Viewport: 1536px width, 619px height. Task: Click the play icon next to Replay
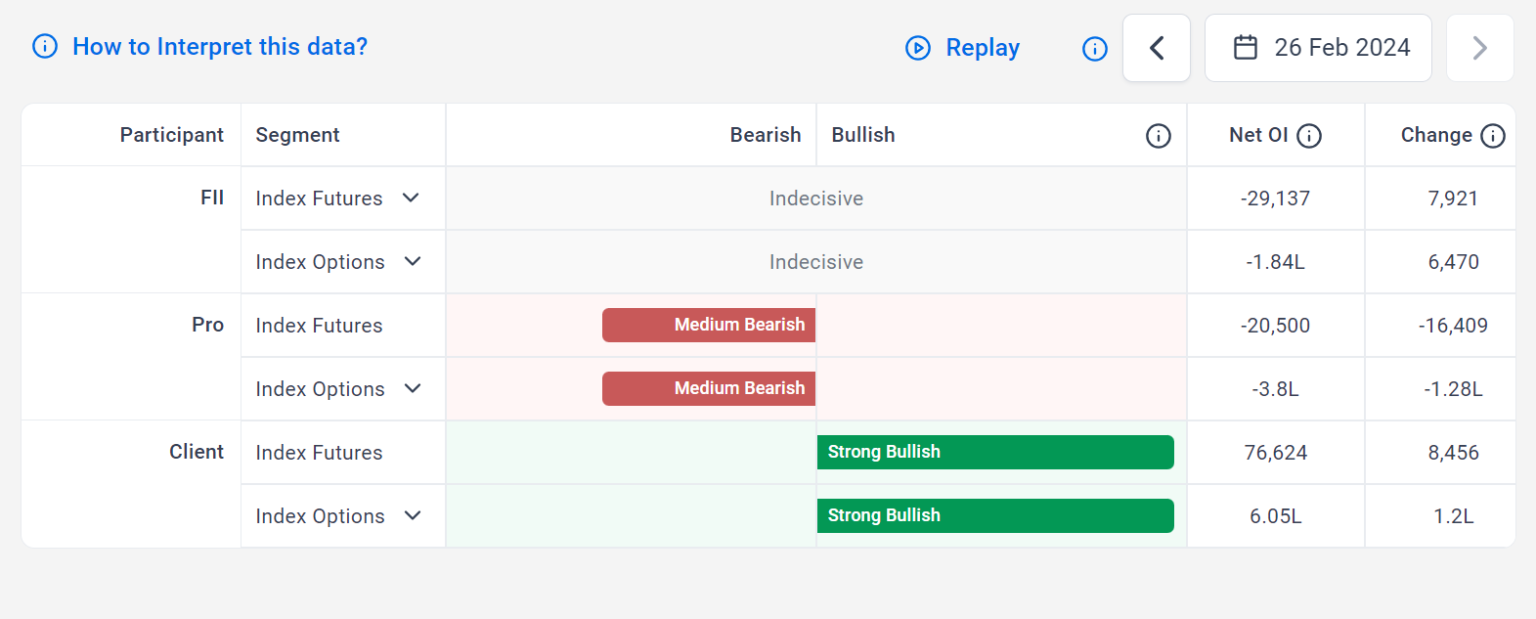(x=917, y=47)
